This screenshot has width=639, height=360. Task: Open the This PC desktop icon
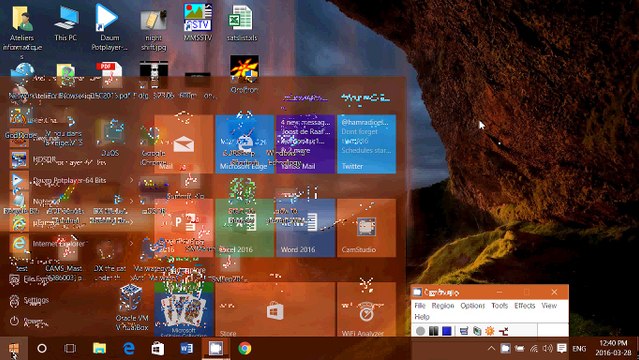[66, 23]
